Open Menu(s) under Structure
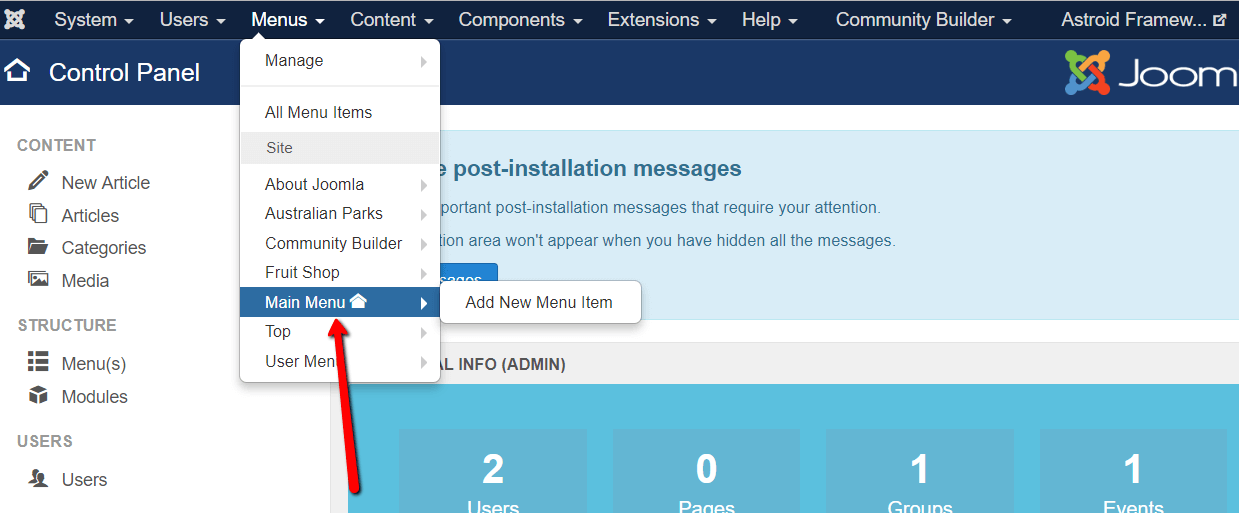The image size is (1239, 513). [x=94, y=363]
